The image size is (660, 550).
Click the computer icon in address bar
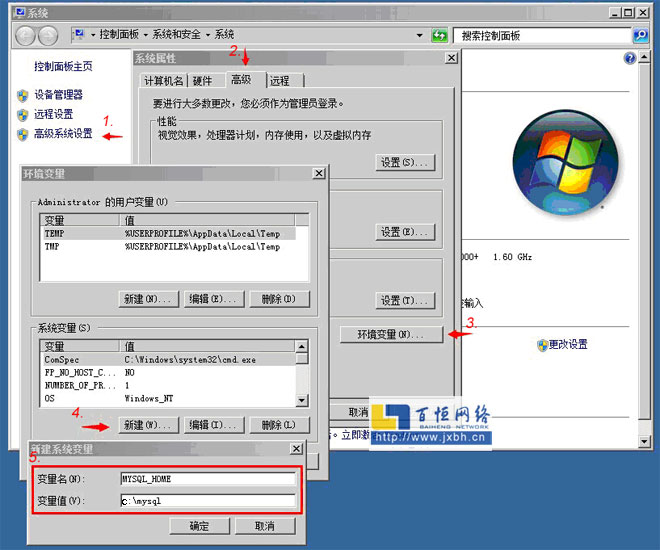[x=79, y=35]
